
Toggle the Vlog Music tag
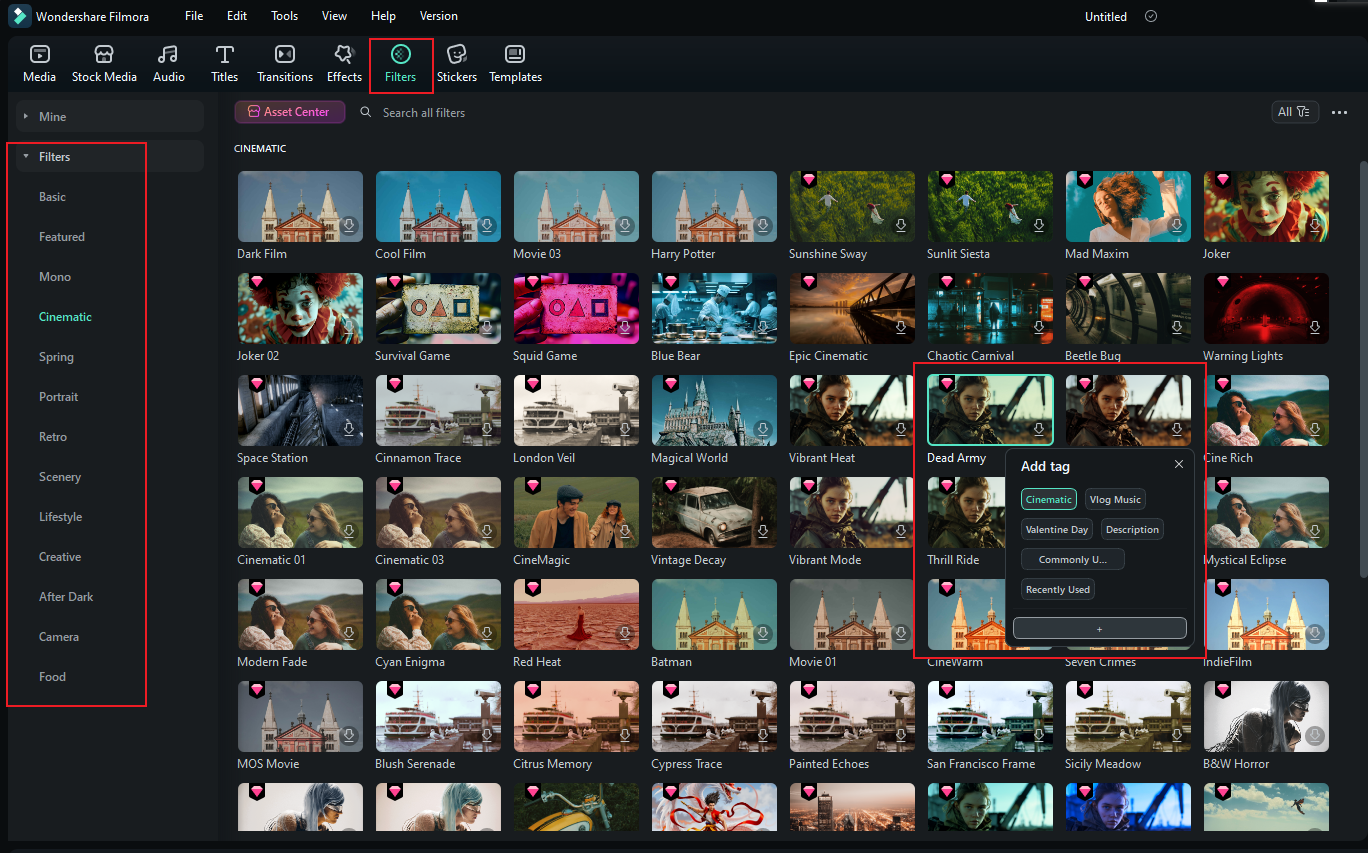click(x=1115, y=499)
